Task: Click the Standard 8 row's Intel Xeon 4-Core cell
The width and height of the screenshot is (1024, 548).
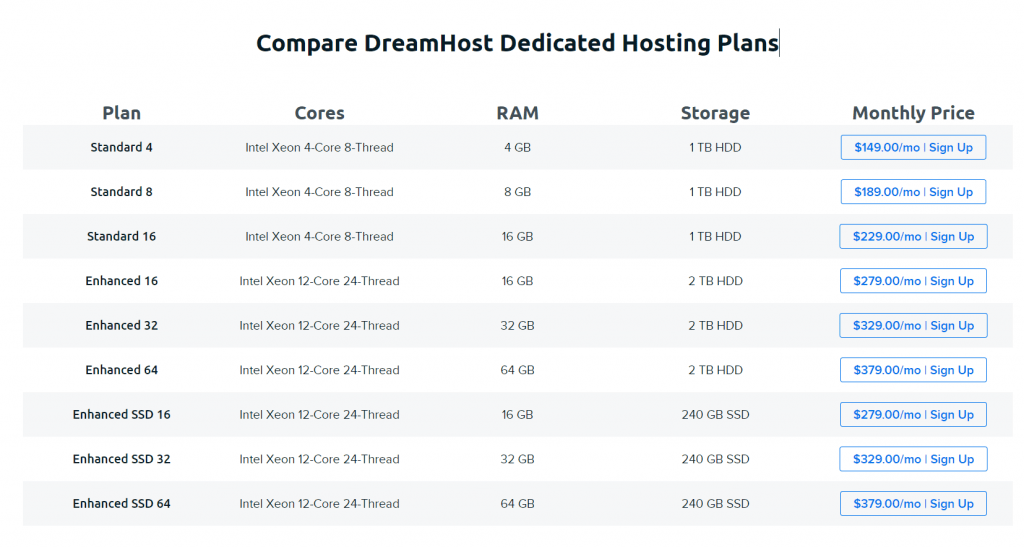Action: pyautogui.click(x=319, y=192)
